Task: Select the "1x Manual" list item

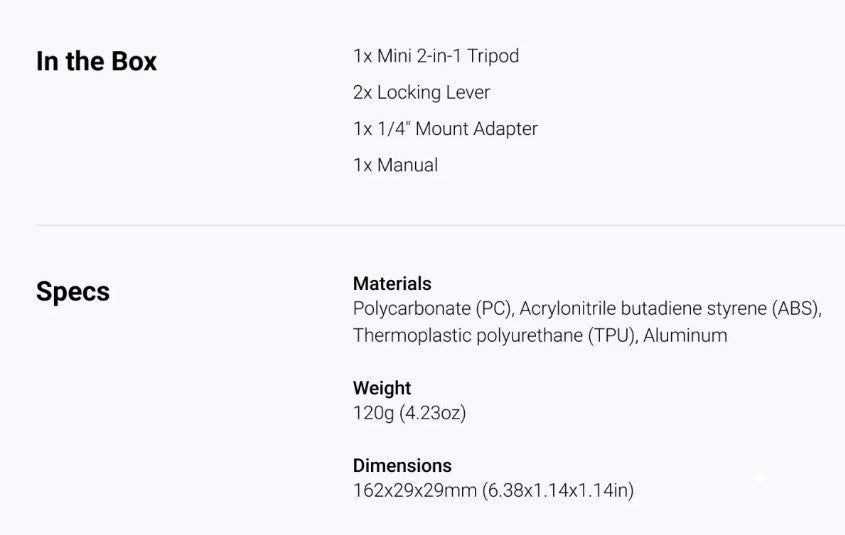Action: 395,165
